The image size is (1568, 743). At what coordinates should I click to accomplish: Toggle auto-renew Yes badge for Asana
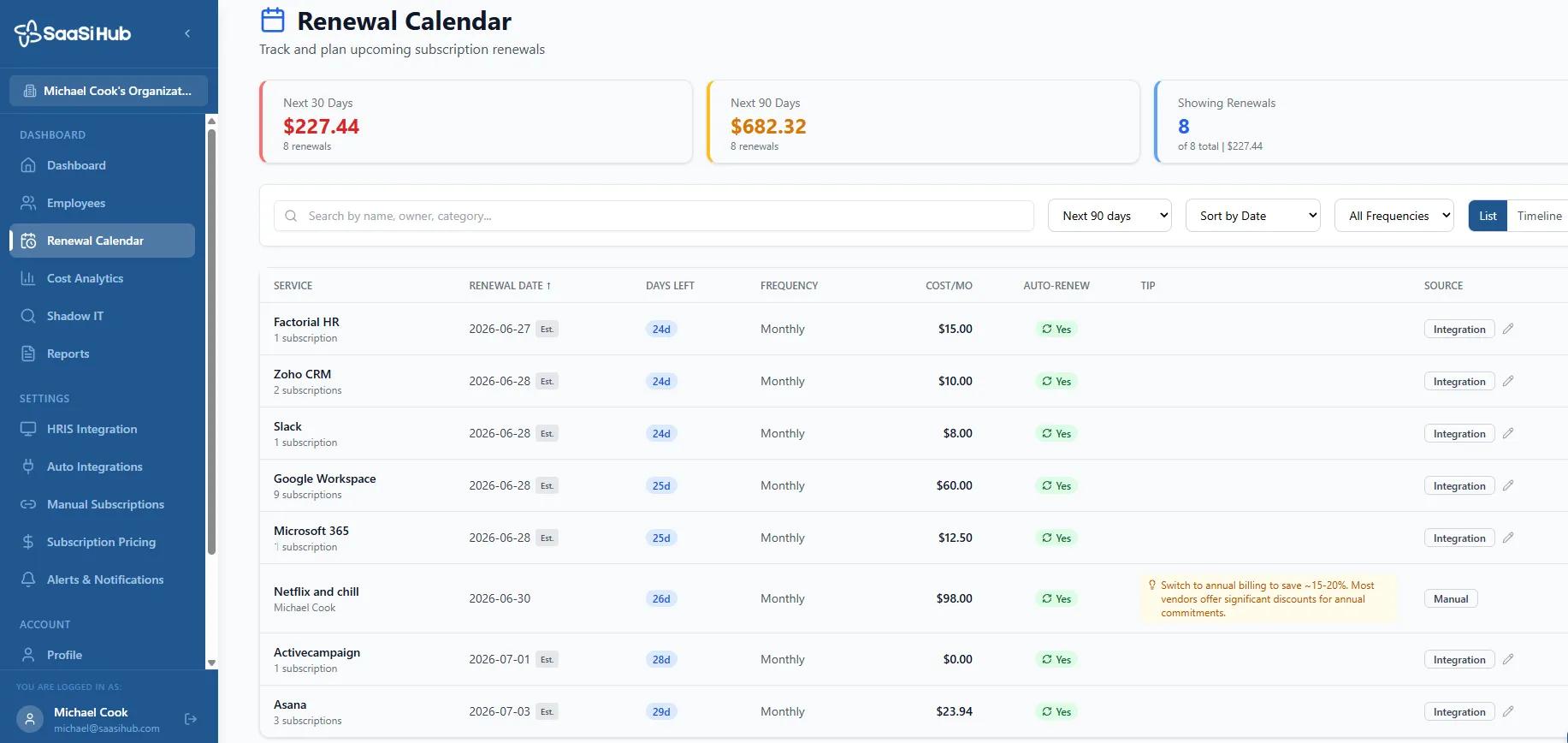point(1056,711)
